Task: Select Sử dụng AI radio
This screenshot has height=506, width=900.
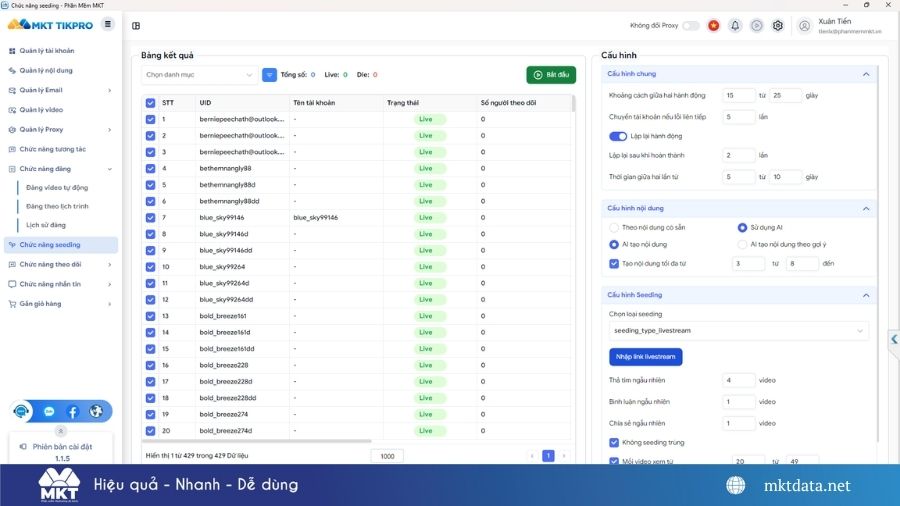Action: tap(742, 228)
